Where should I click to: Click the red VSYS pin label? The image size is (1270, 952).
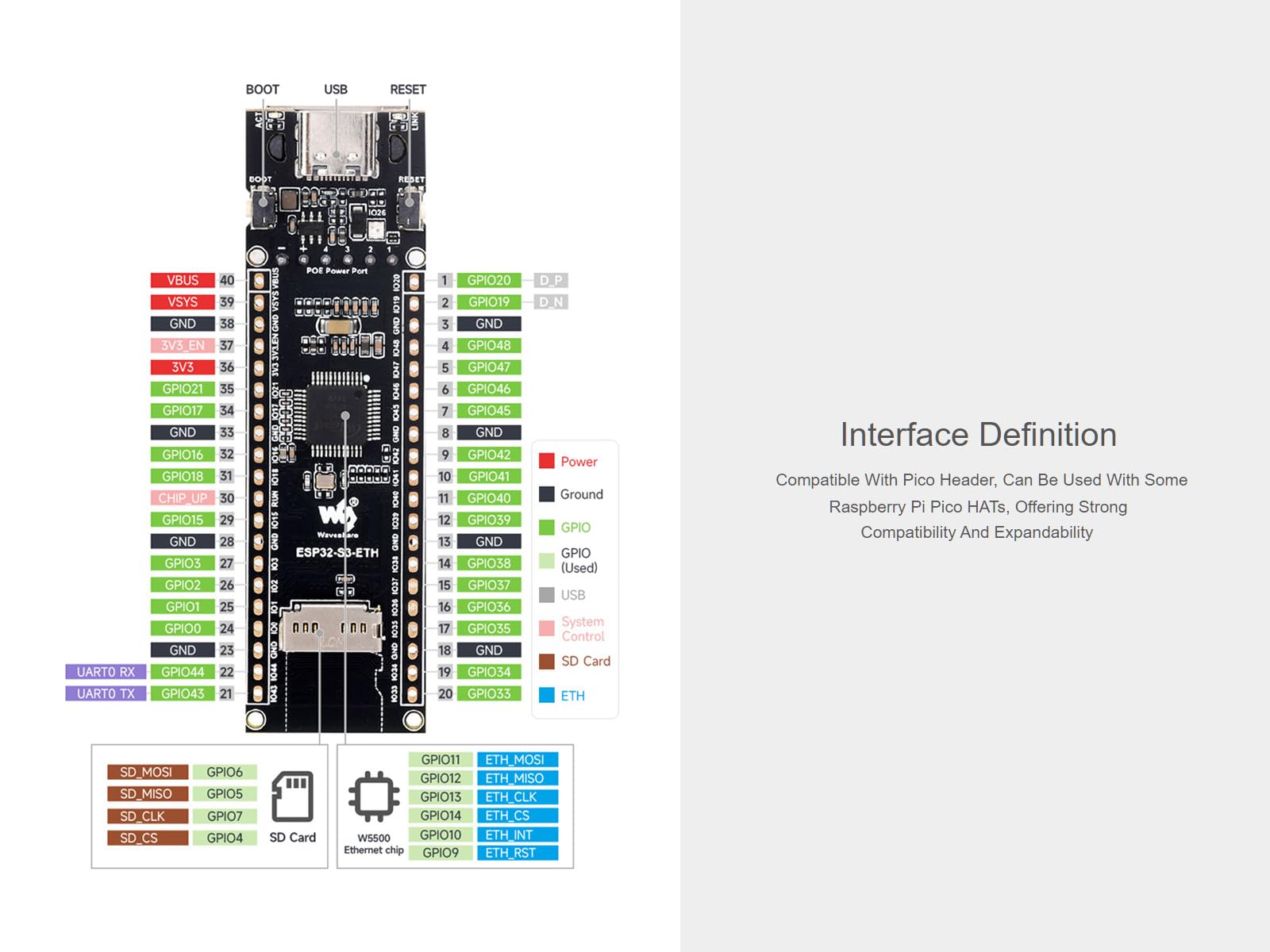point(183,302)
